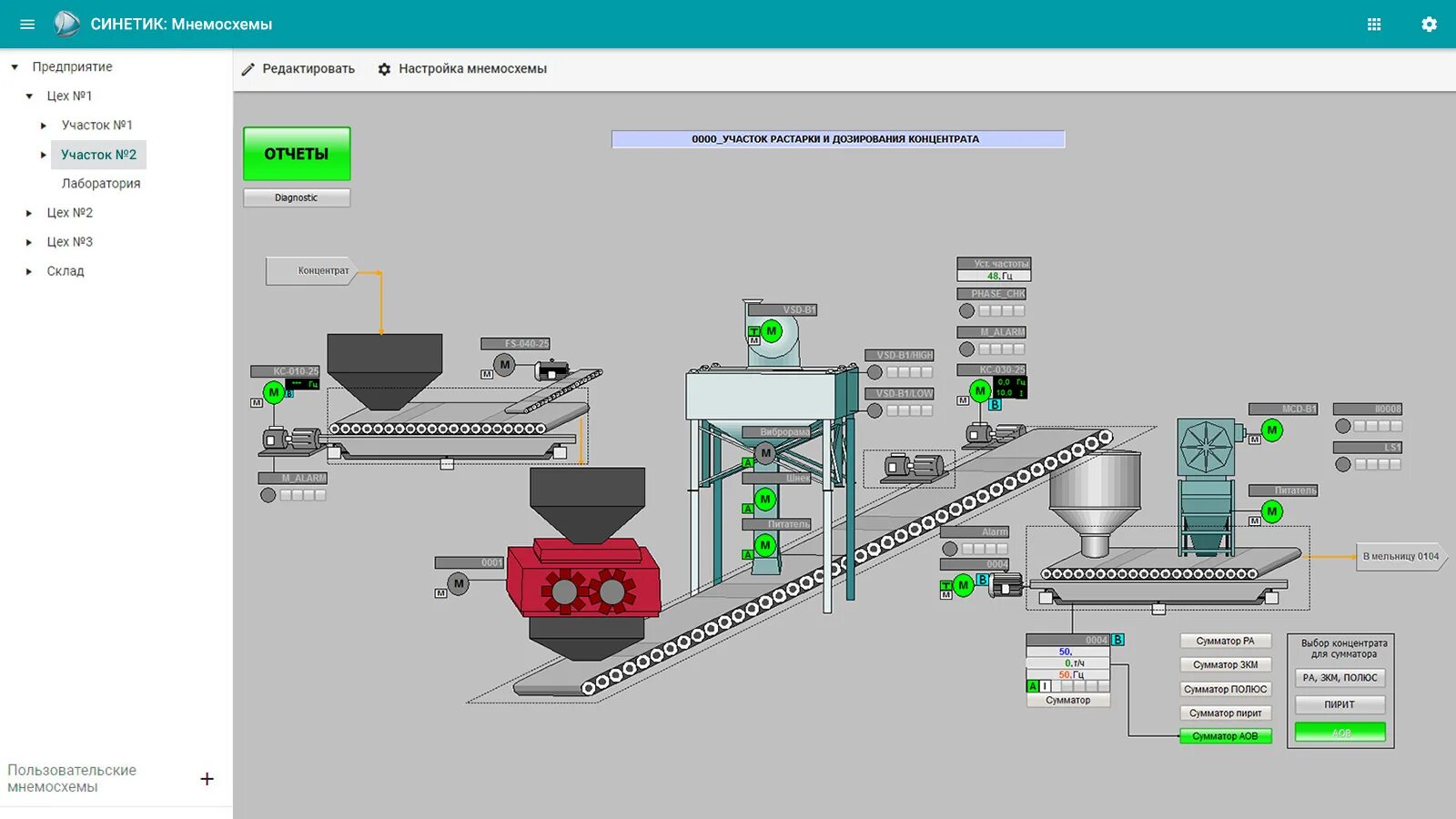Click the PHASE_CHK status lamp

pyautogui.click(x=966, y=311)
